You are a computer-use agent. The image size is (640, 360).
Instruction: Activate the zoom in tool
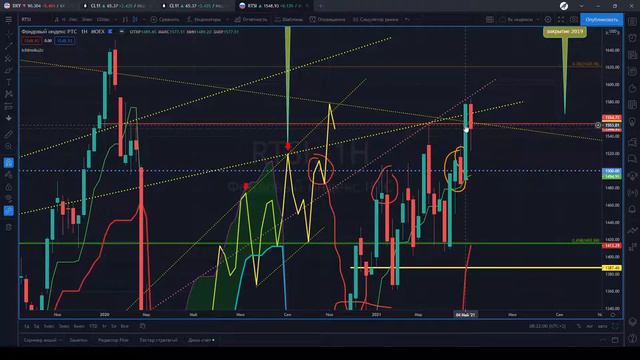tap(9, 146)
